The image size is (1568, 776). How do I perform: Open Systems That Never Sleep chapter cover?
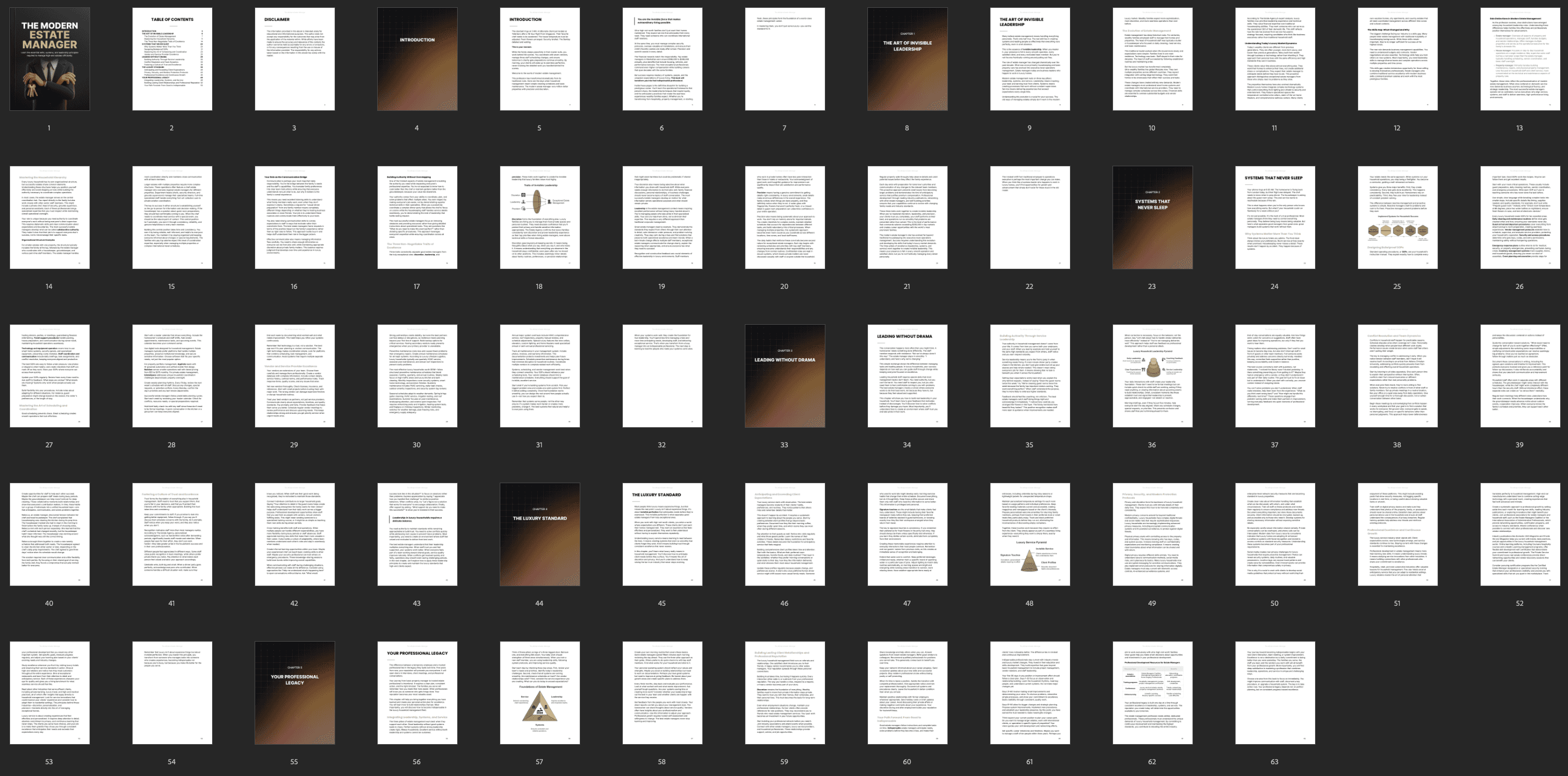[x=1152, y=217]
